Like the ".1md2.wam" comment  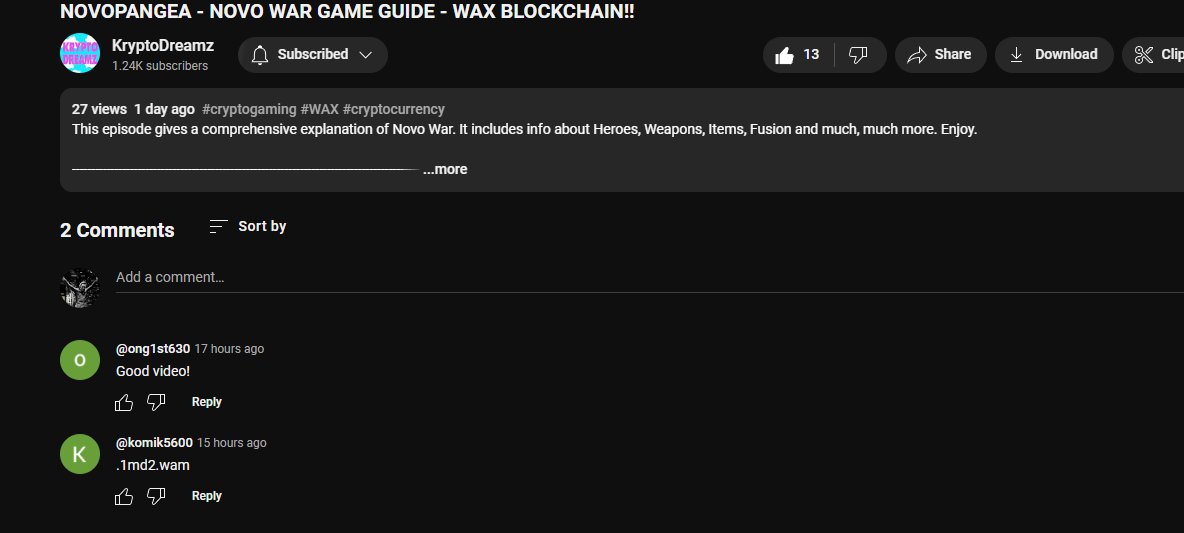pyautogui.click(x=124, y=497)
